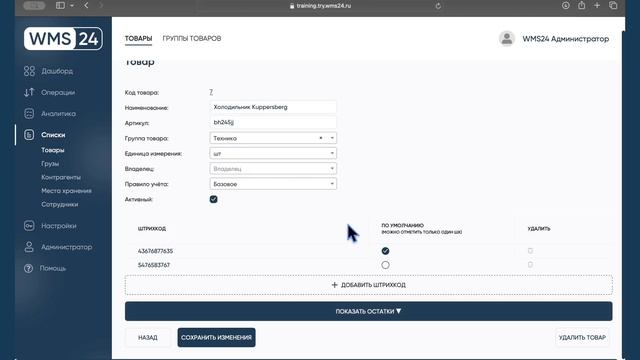Switch to the Товары tab
This screenshot has width=640, height=360.
coord(138,38)
